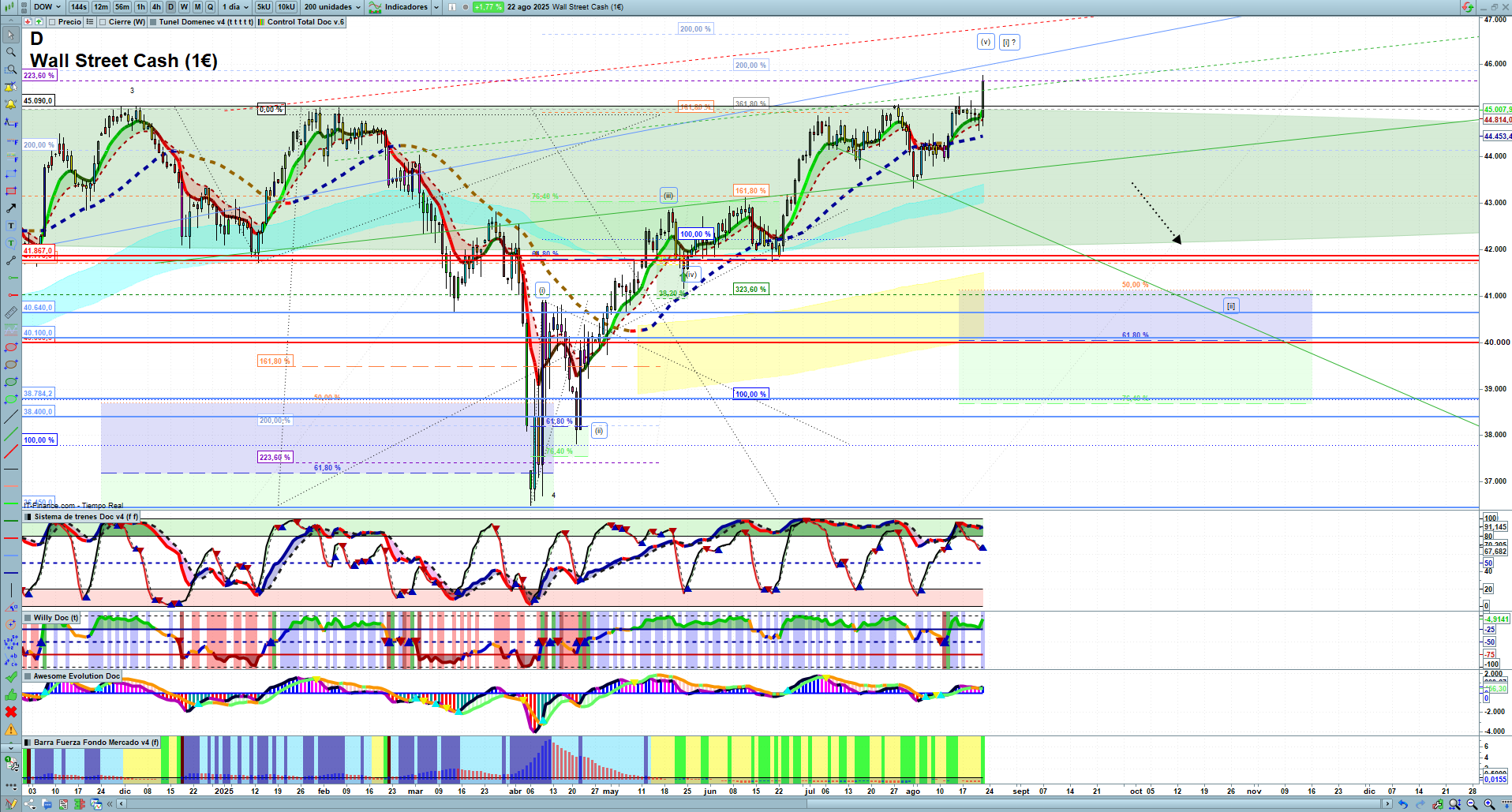Viewport: 1512px width, 812px height.
Task: Pick the red ellipse drawing tool
Action: 10,347
